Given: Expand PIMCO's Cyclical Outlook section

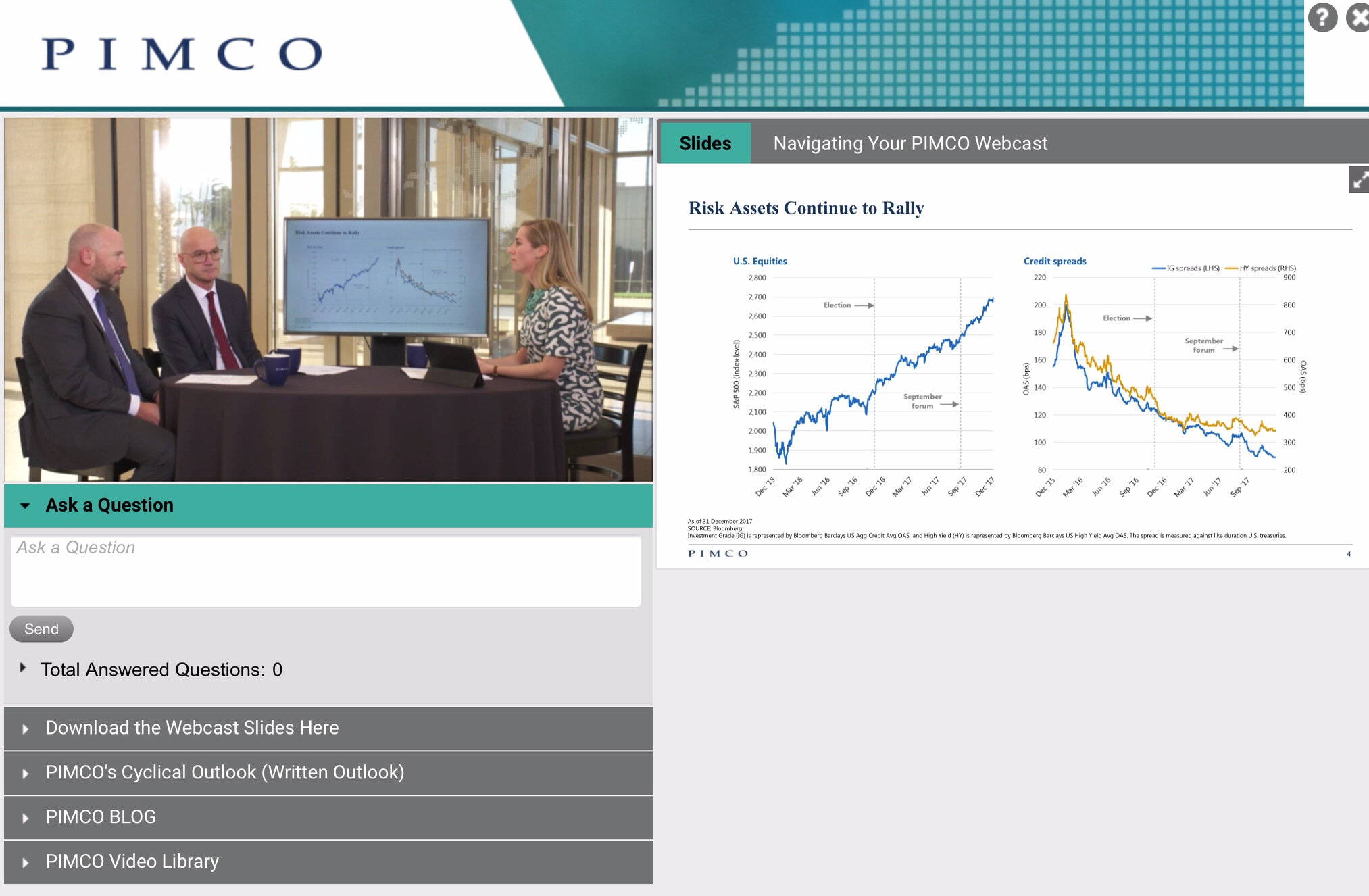Looking at the screenshot, I should click(x=328, y=773).
